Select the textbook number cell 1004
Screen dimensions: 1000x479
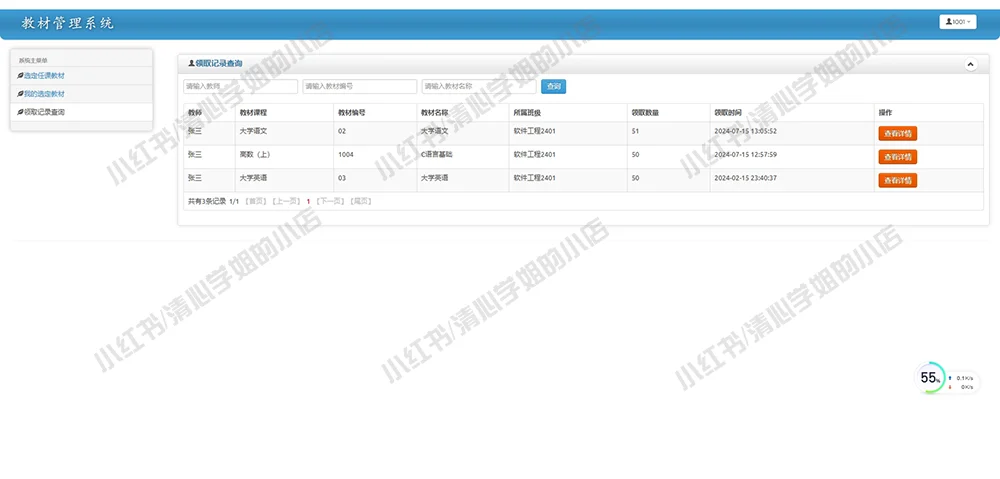tap(346, 154)
